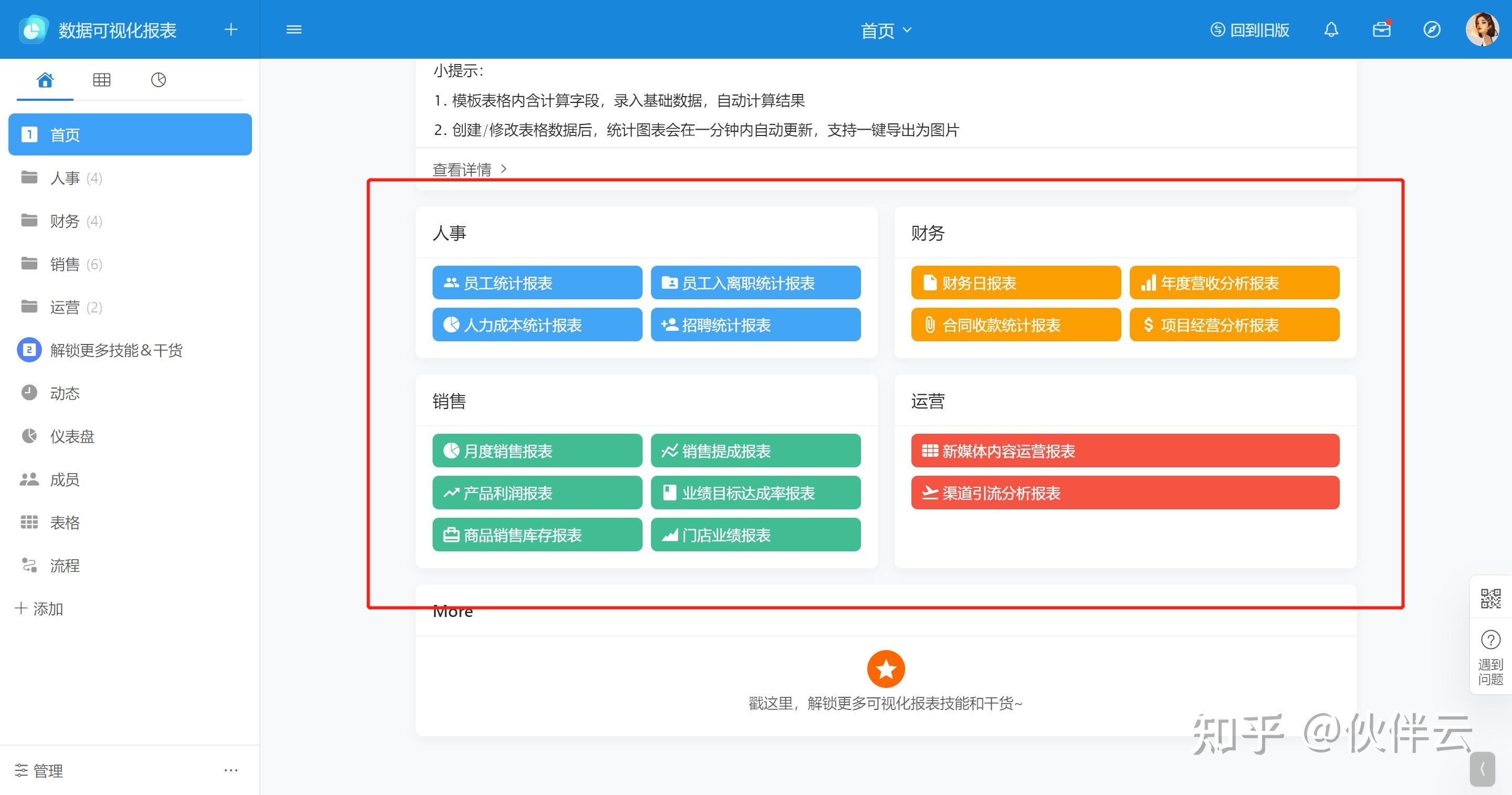The width and height of the screenshot is (1512, 795).
Task: Click 回到旧版 link
Action: (x=1249, y=30)
